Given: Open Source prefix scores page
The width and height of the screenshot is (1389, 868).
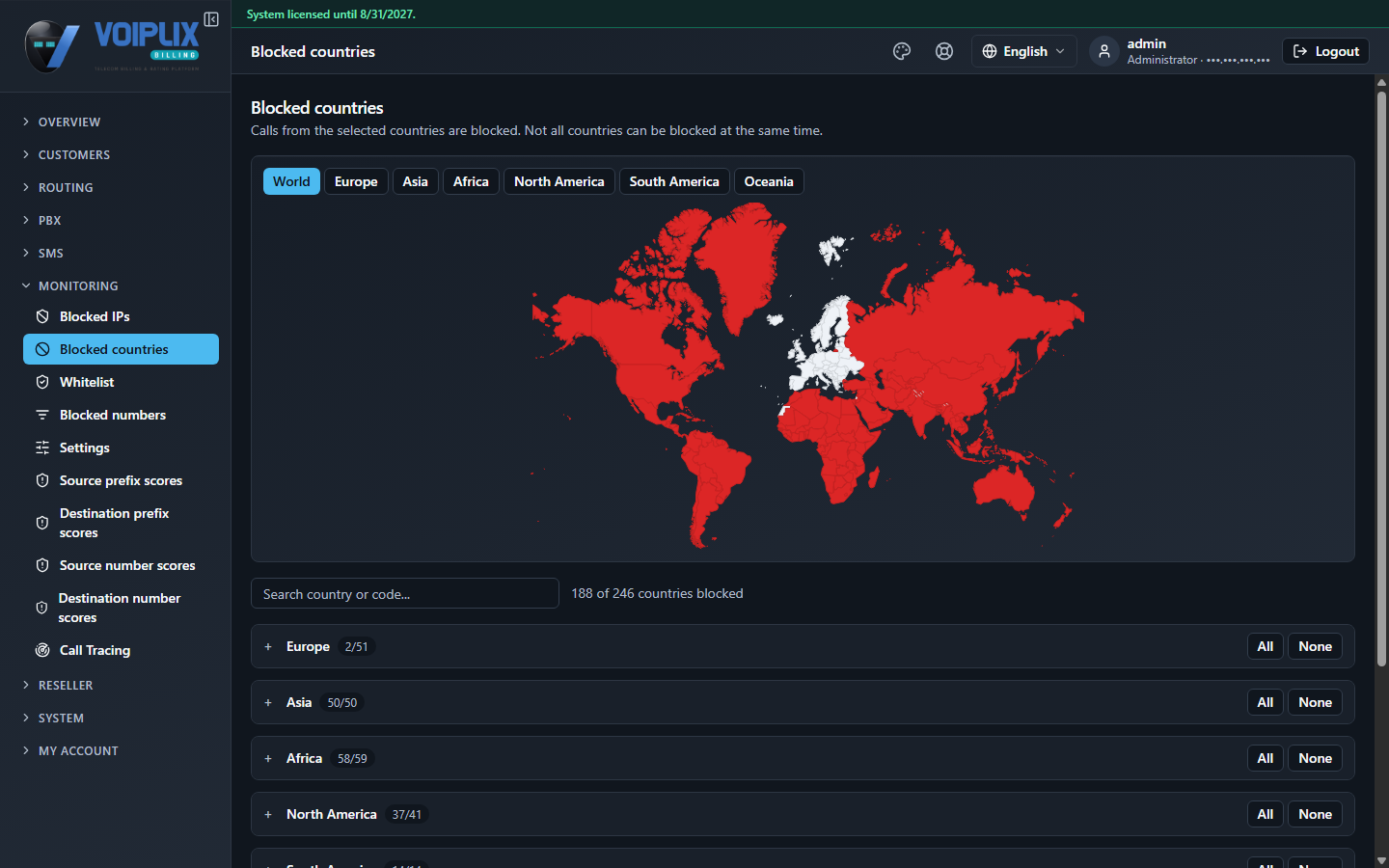Looking at the screenshot, I should tap(121, 480).
